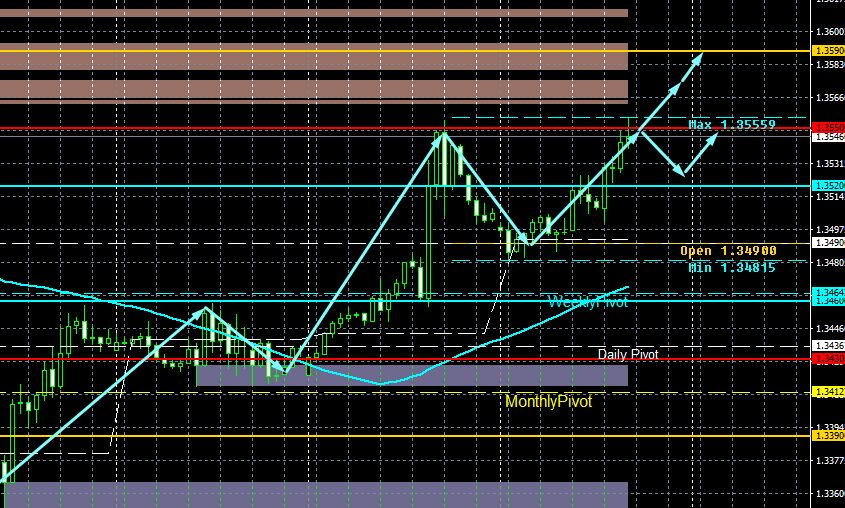Click the 1.3377 price axis value
Viewport: 845px width, 508px height.
tap(830, 461)
